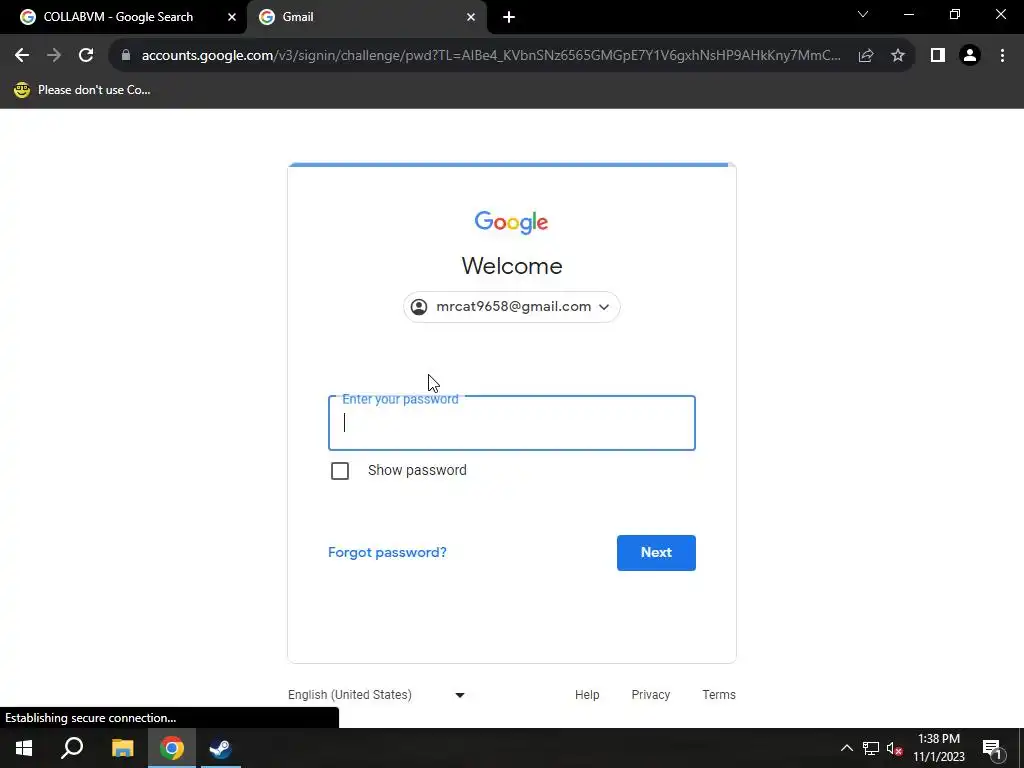This screenshot has height=768, width=1024.
Task: Open the Privacy link
Action: point(650,695)
